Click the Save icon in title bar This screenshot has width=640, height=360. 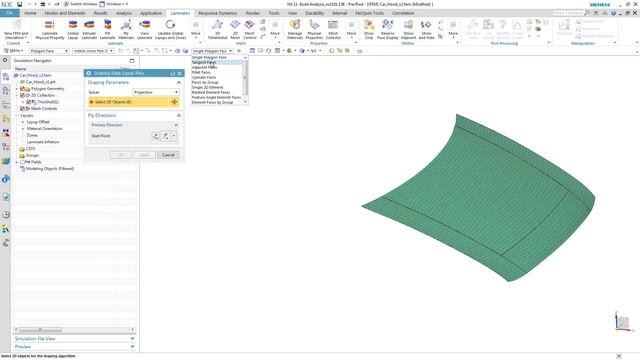coord(19,4)
